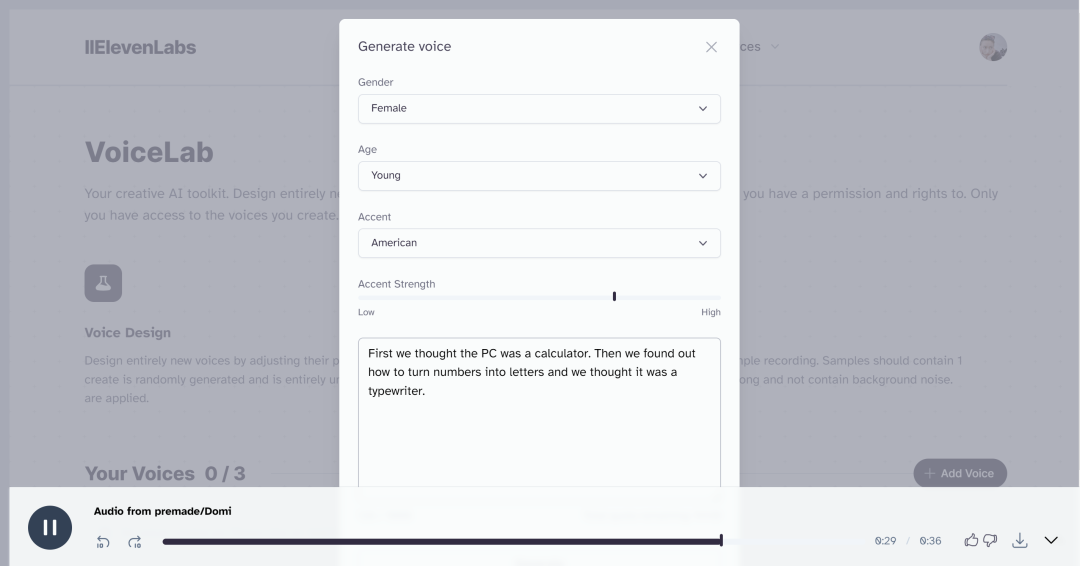The image size is (1080, 566).
Task: Seek on the audio progress bar
Action: click(x=442, y=541)
